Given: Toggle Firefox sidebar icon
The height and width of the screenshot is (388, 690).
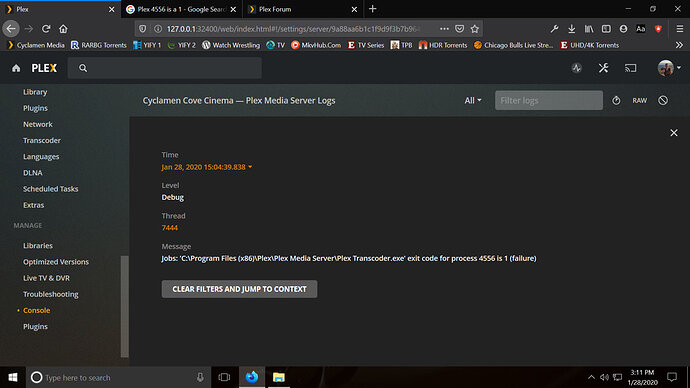Looking at the screenshot, I should coord(606,29).
